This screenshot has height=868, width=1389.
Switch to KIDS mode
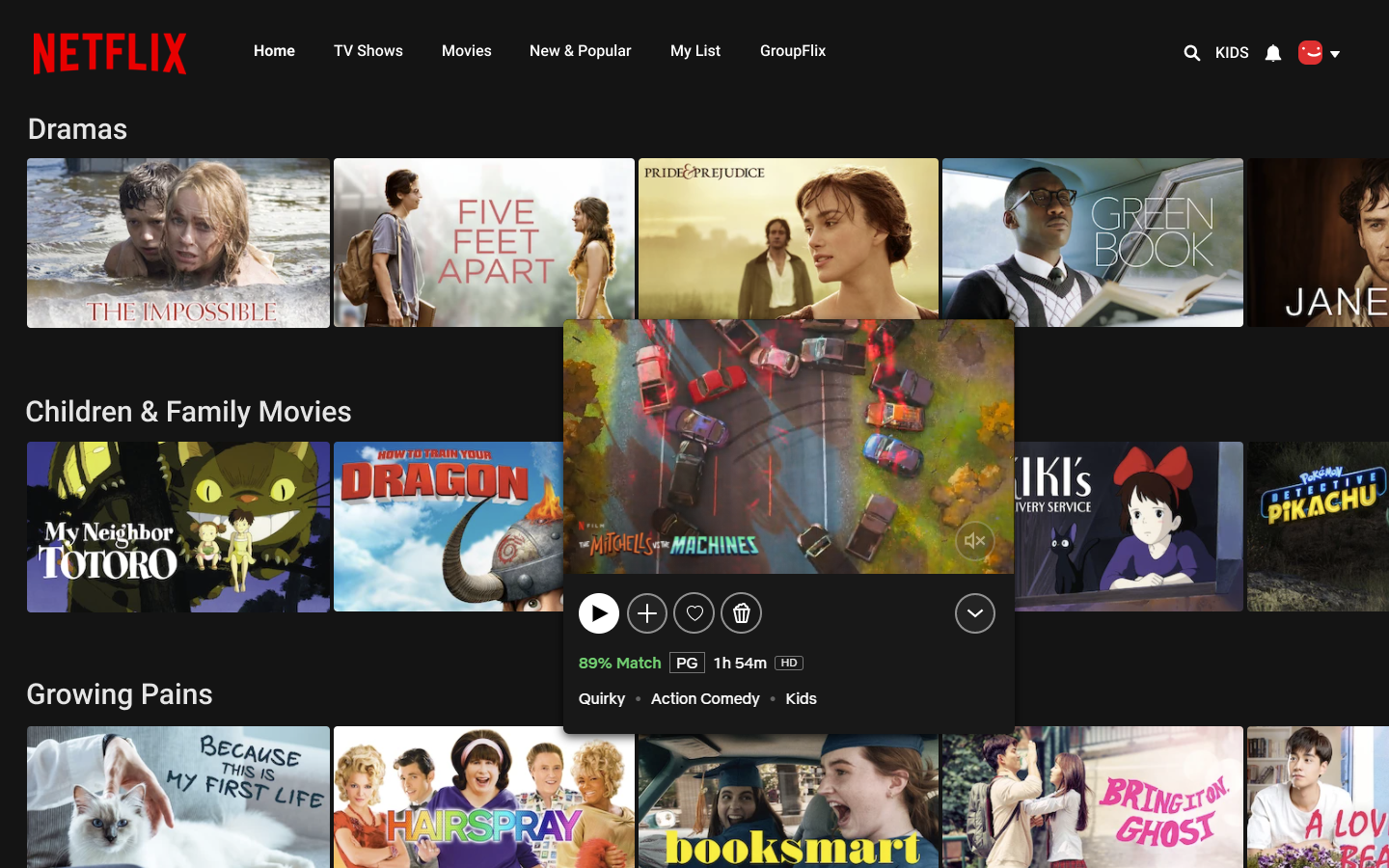[x=1232, y=53]
